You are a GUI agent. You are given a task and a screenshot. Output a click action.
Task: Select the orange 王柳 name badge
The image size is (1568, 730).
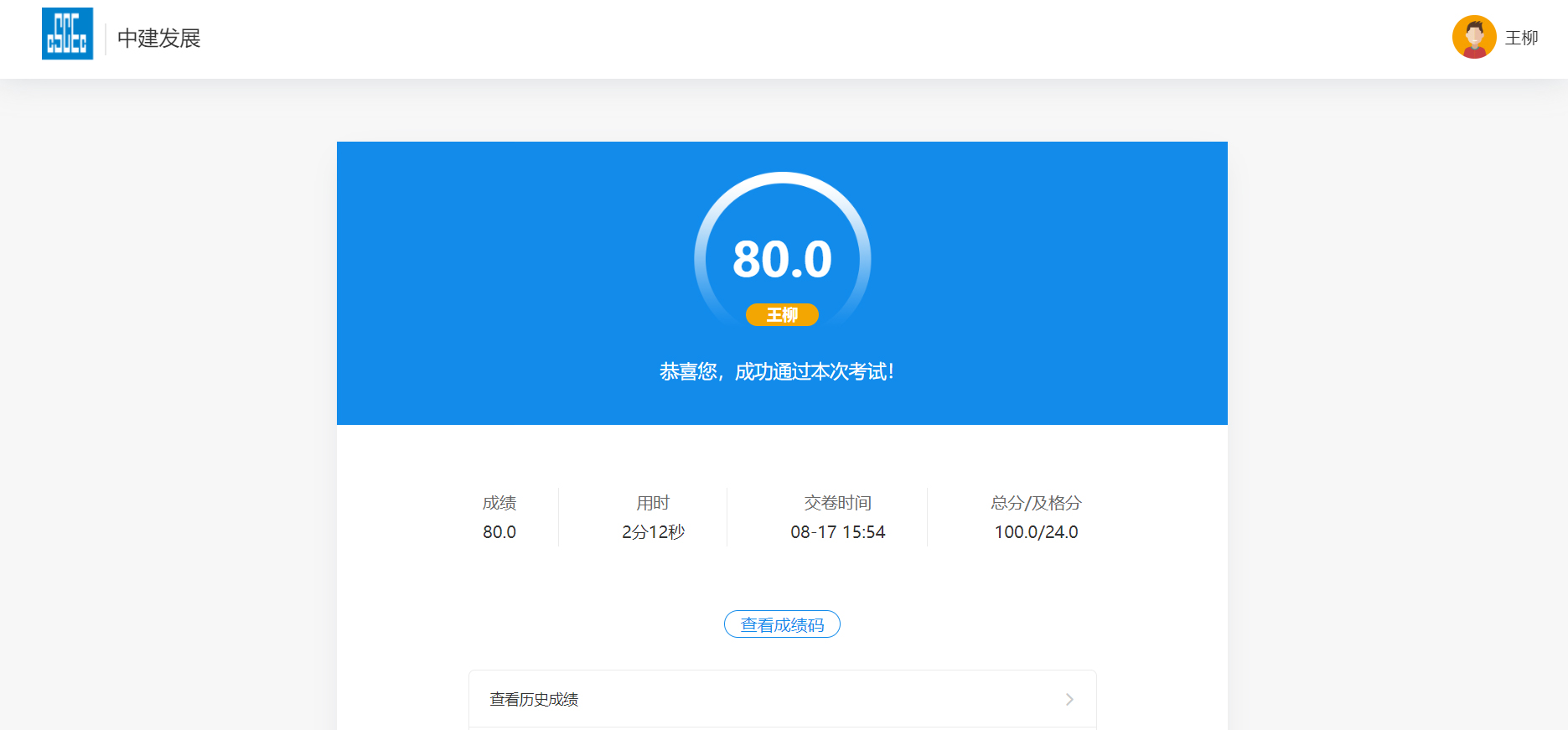point(782,315)
